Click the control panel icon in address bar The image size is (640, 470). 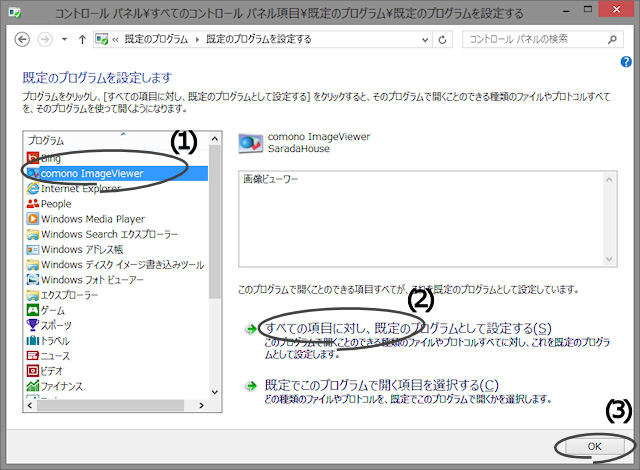coord(101,39)
